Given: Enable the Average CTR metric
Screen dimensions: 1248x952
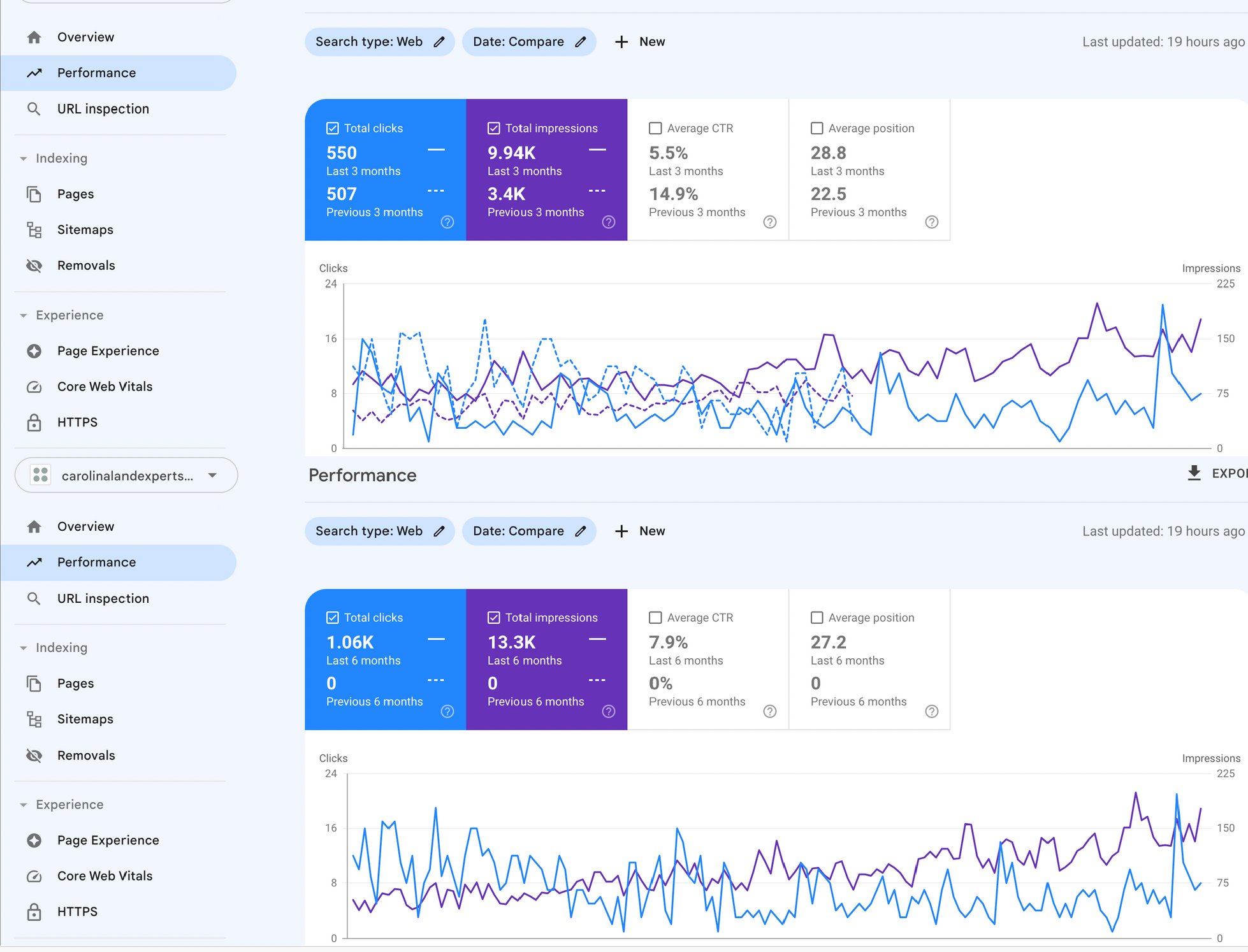Looking at the screenshot, I should pos(655,127).
